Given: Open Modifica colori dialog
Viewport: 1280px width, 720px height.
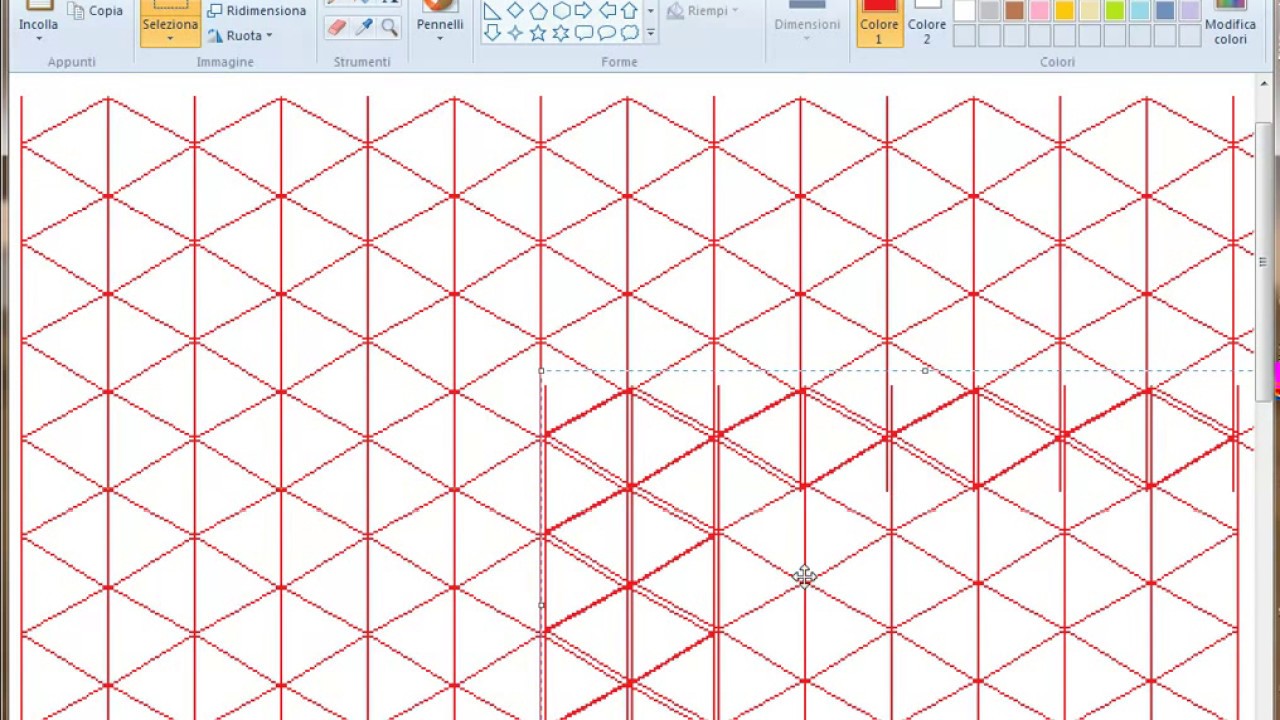Looking at the screenshot, I should [1231, 24].
